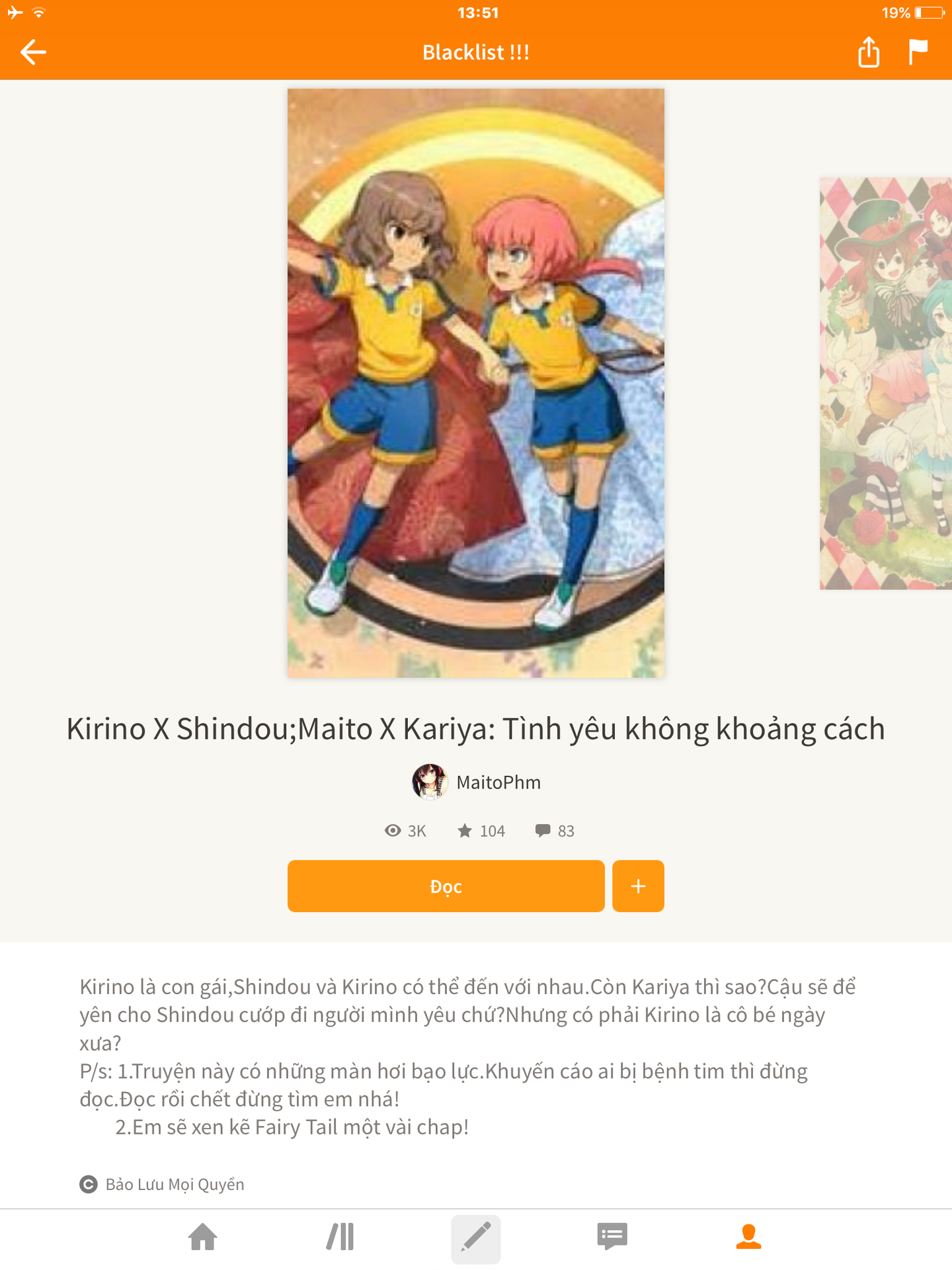952x1270 pixels.
Task: Tap the report flag icon
Action: 918,52
